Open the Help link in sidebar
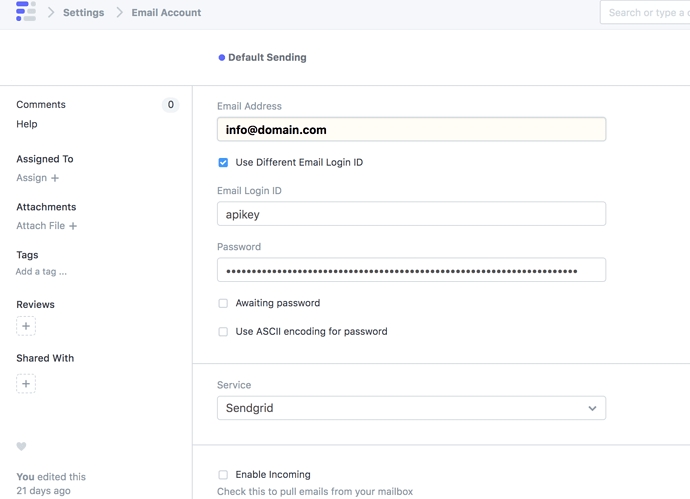Image resolution: width=690 pixels, height=499 pixels. (27, 124)
